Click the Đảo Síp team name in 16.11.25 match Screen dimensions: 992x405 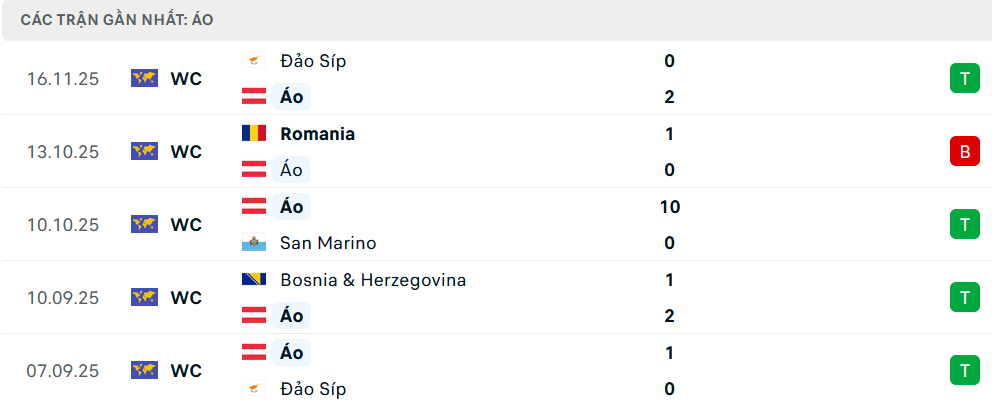tap(313, 61)
